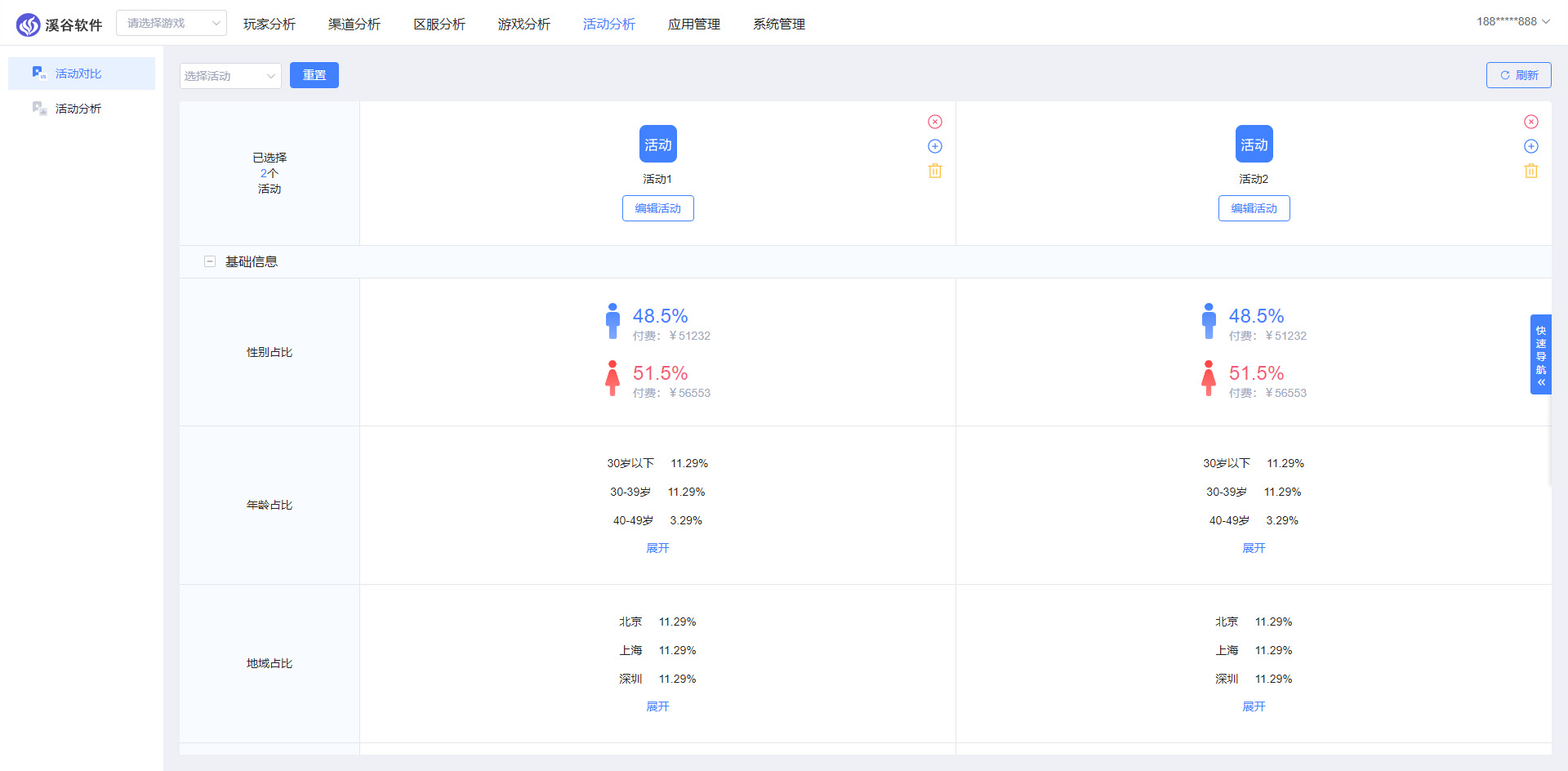Open the 渠道分析 menu

(354, 25)
